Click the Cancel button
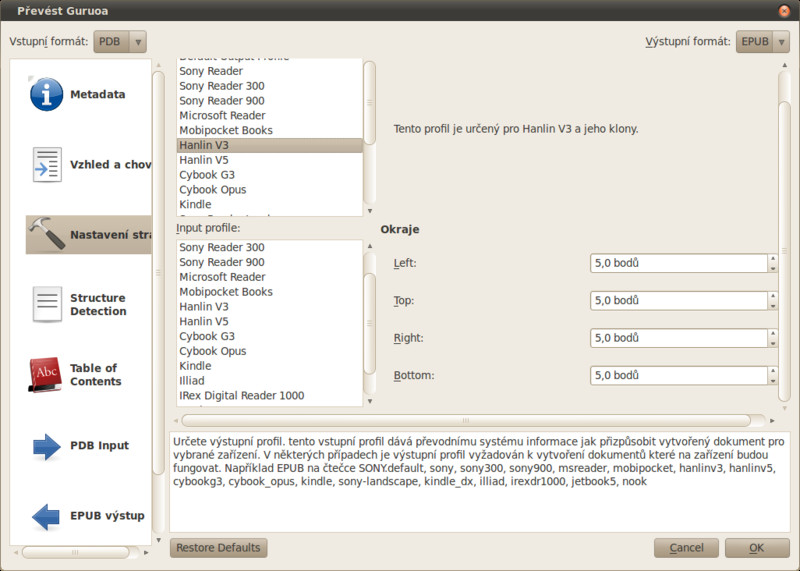Screen dimensions: 800x571 pos(686,548)
